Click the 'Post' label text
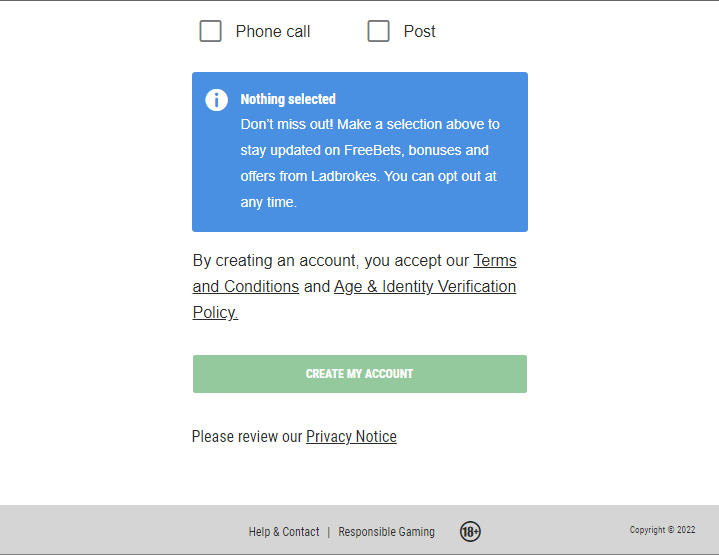 point(419,32)
